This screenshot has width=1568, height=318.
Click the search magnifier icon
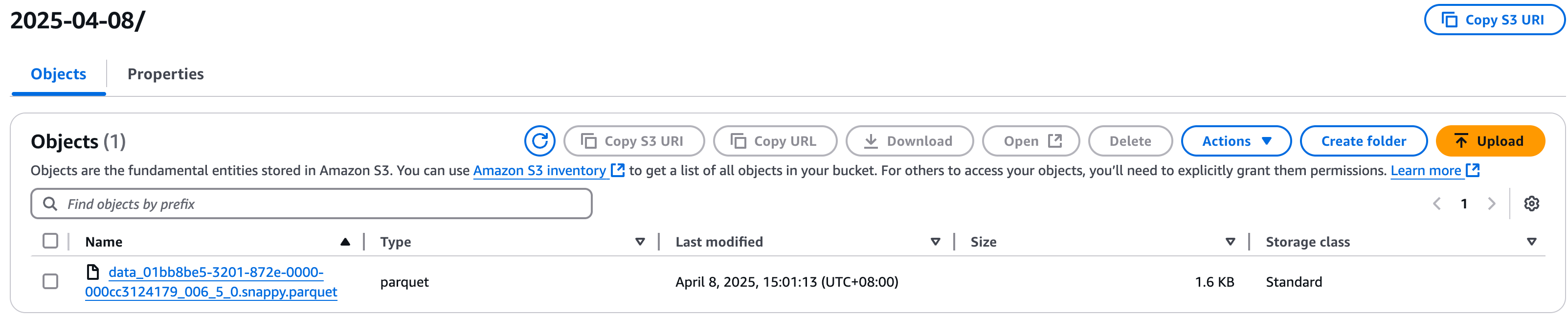click(x=50, y=204)
